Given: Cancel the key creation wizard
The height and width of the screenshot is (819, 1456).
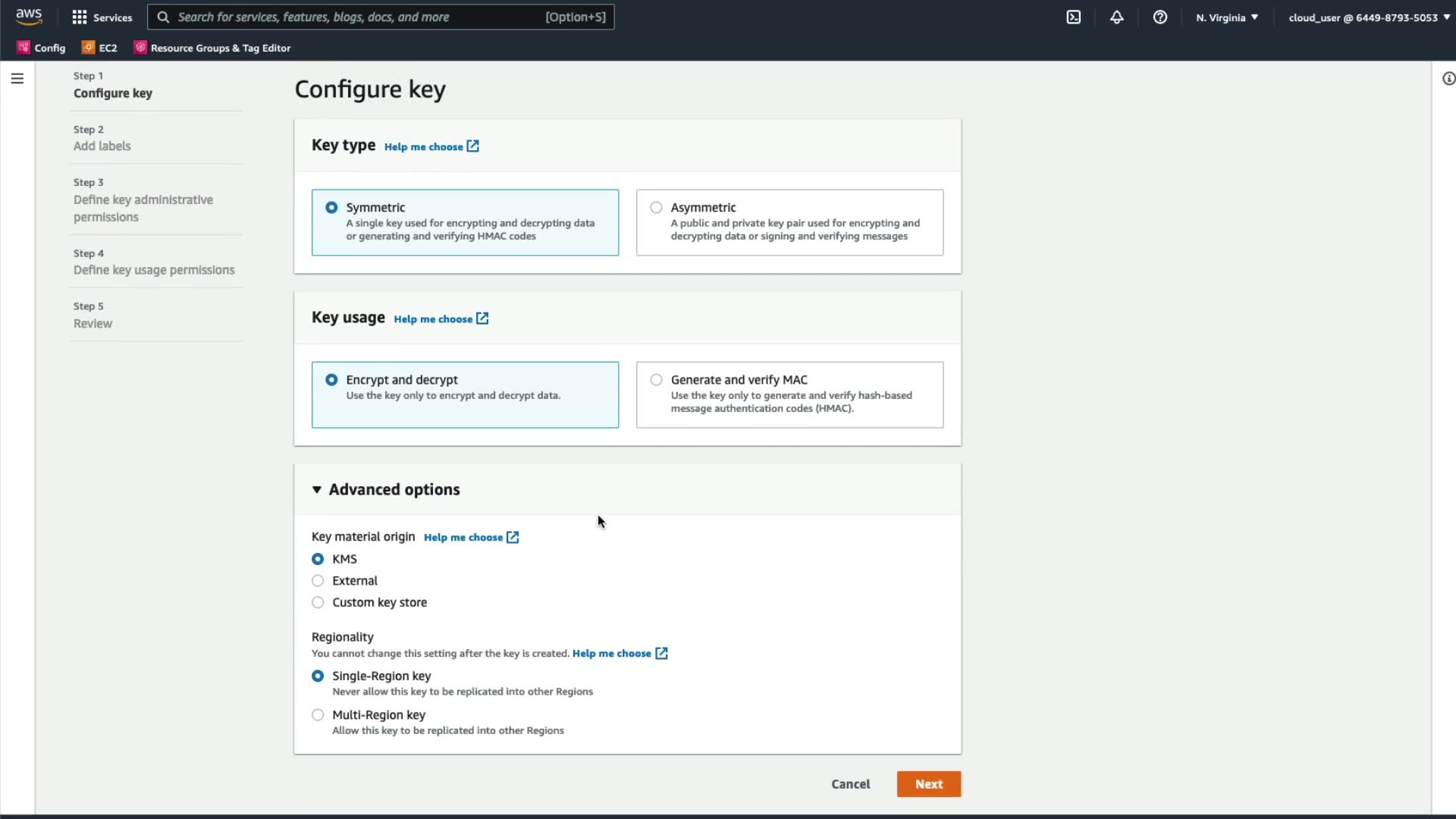Looking at the screenshot, I should [850, 784].
